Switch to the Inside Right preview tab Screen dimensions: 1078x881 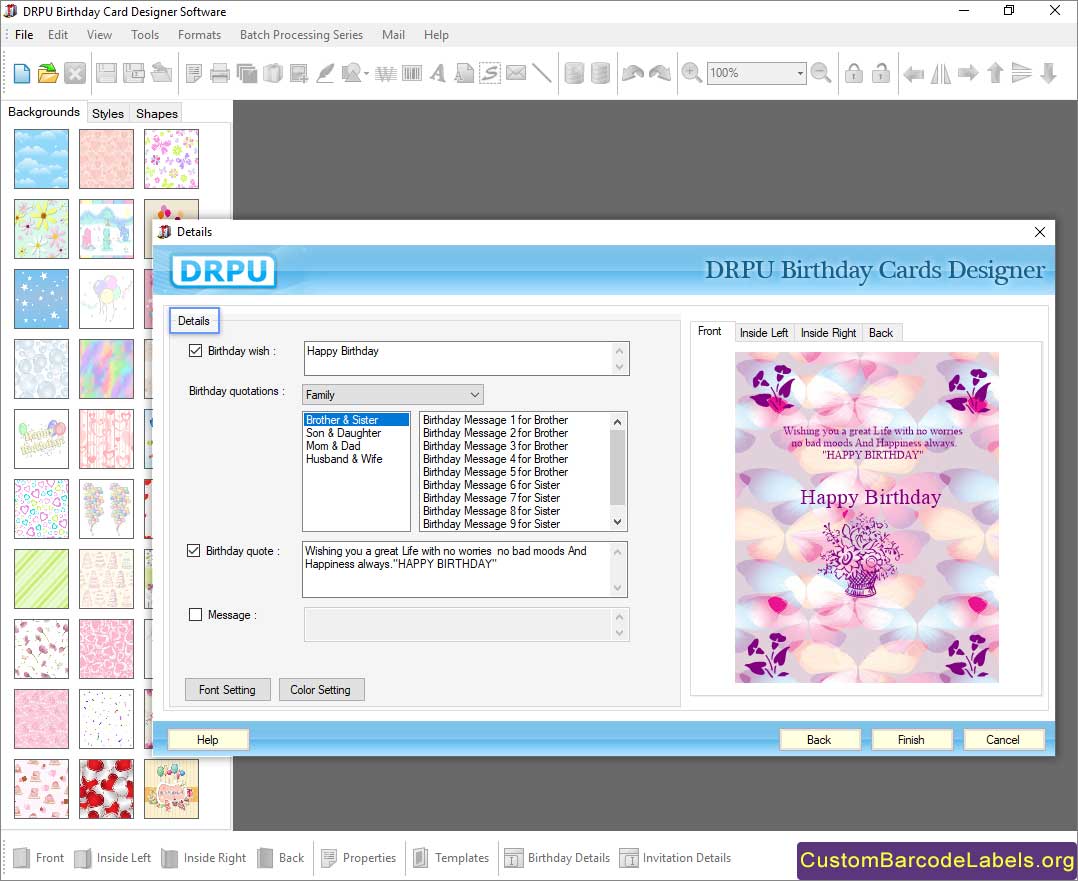point(828,333)
